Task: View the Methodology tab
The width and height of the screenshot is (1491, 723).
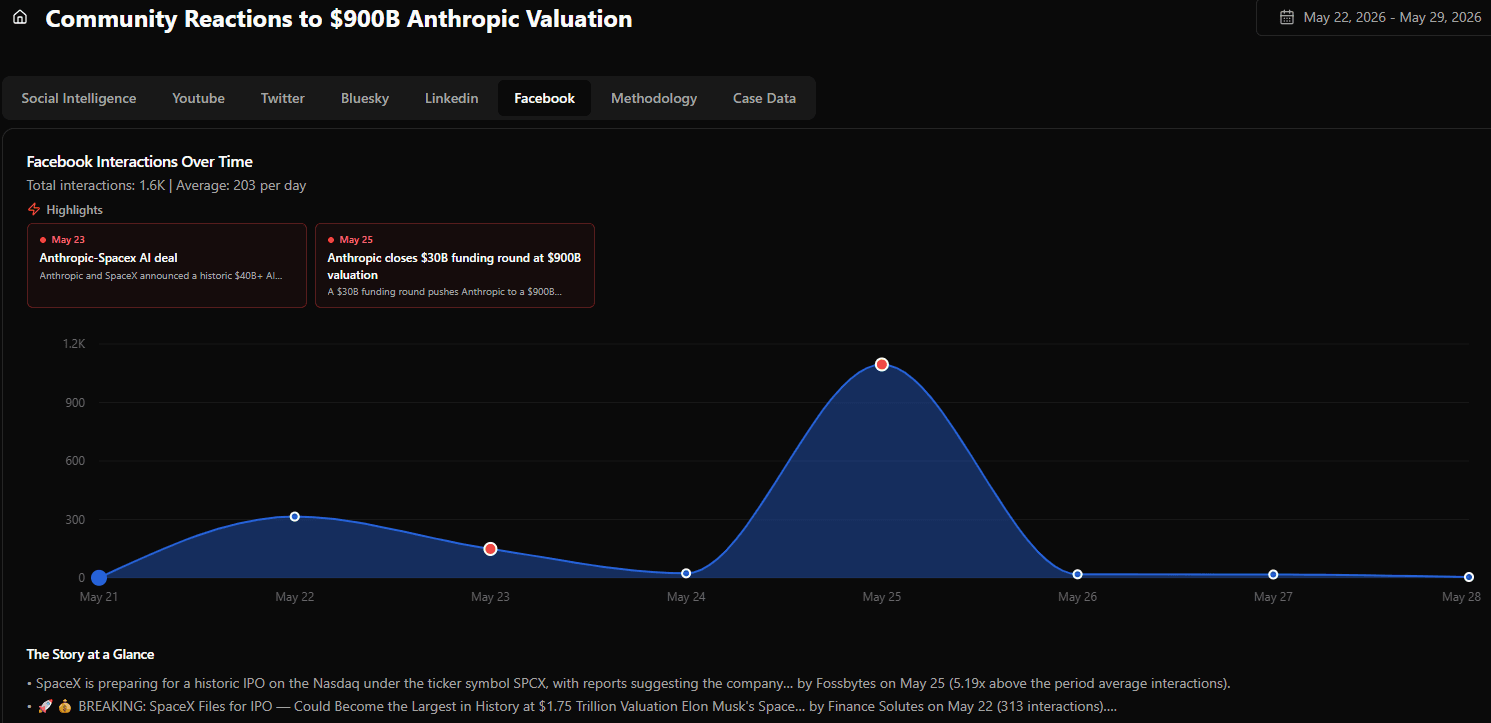Action: pyautogui.click(x=654, y=98)
